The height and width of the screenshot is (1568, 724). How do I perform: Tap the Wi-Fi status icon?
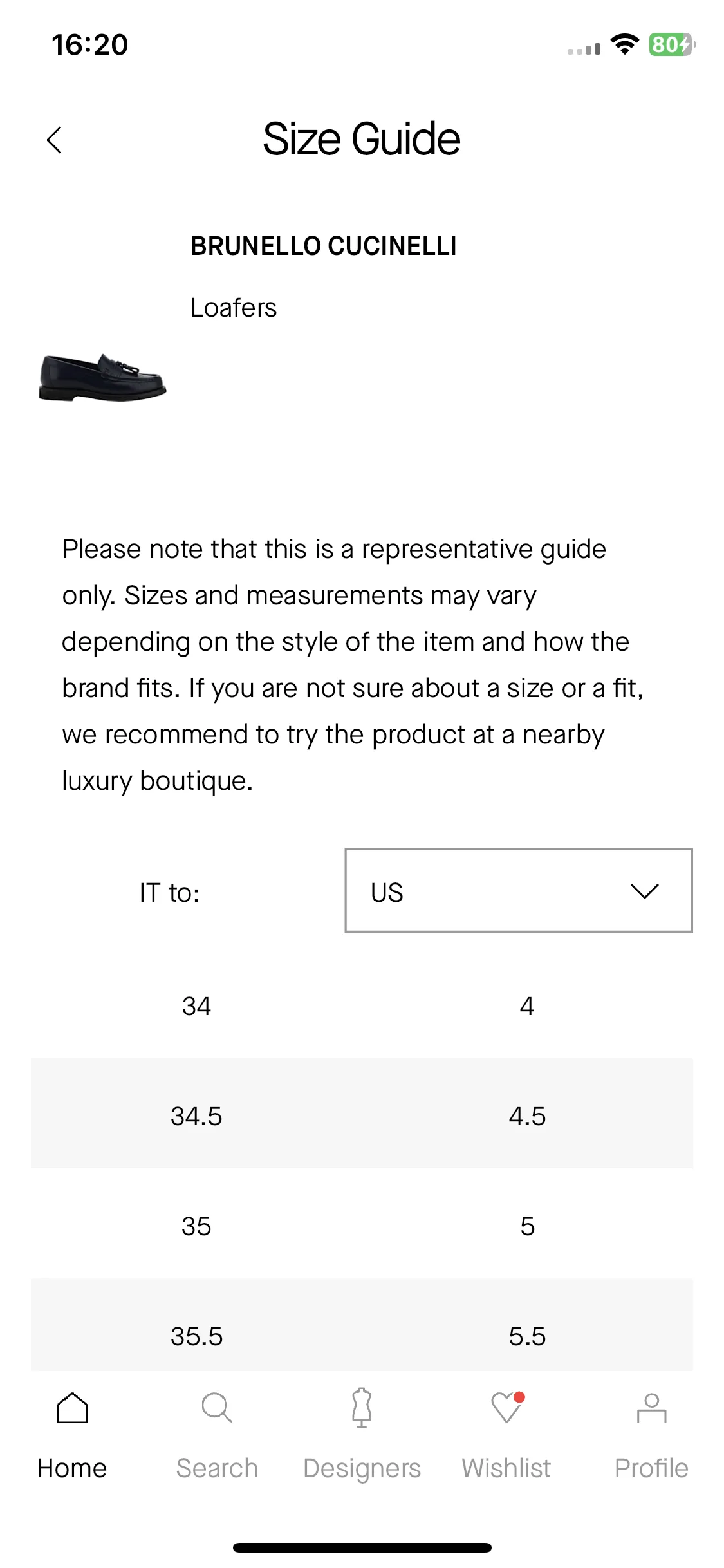coord(624,44)
